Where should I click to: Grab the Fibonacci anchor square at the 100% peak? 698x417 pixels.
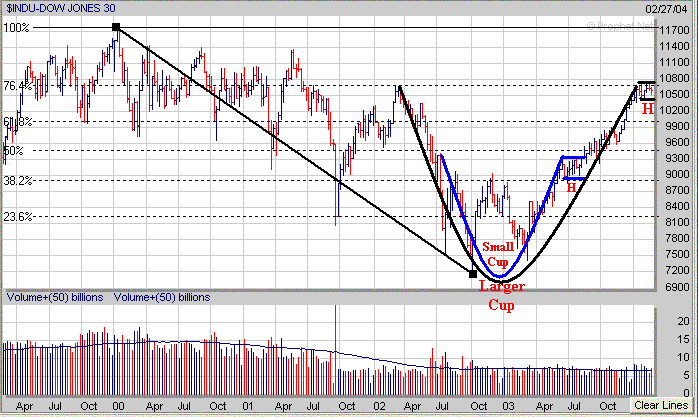(116, 27)
